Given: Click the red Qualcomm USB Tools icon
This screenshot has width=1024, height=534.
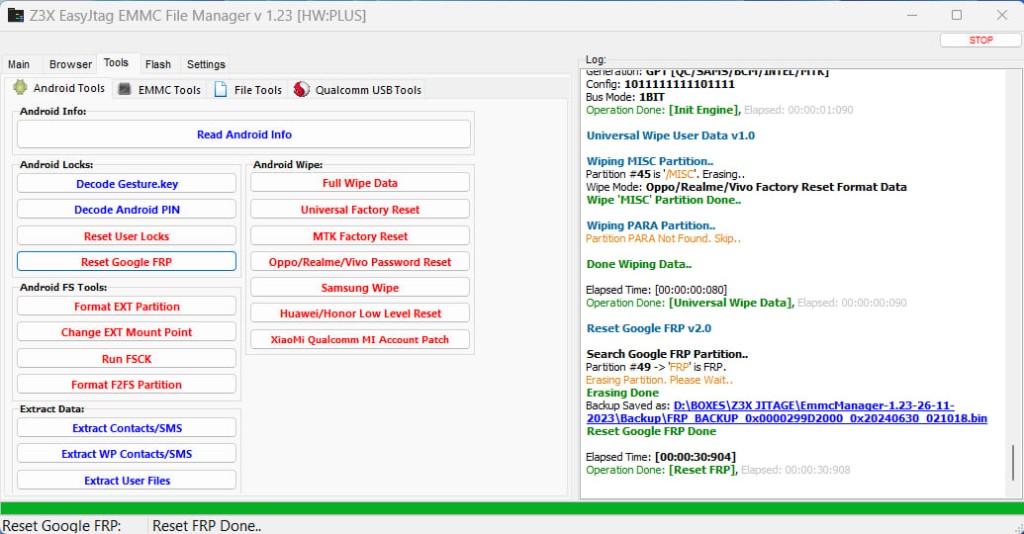Looking at the screenshot, I should point(301,89).
